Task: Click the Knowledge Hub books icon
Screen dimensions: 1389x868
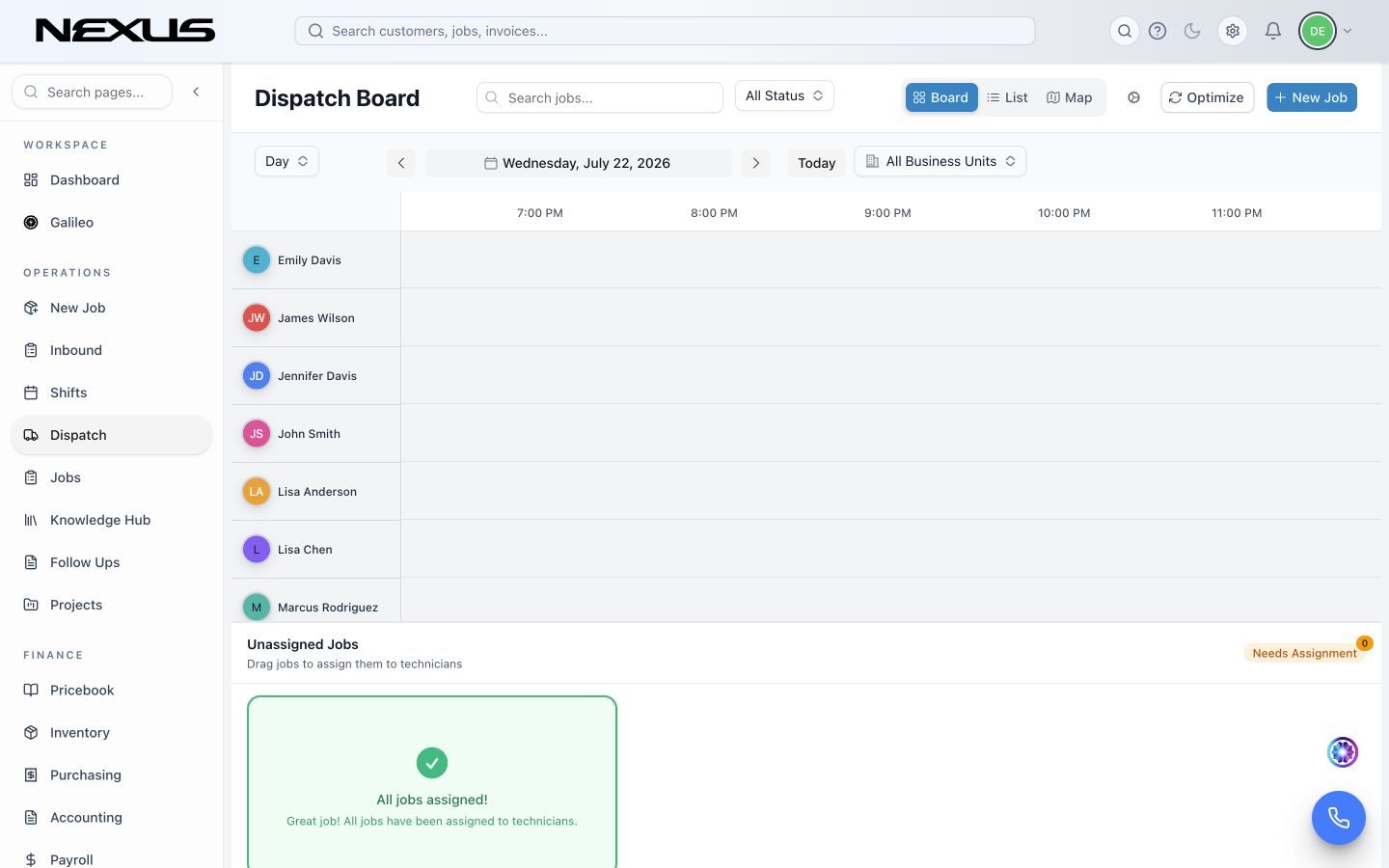Action: tap(31, 520)
